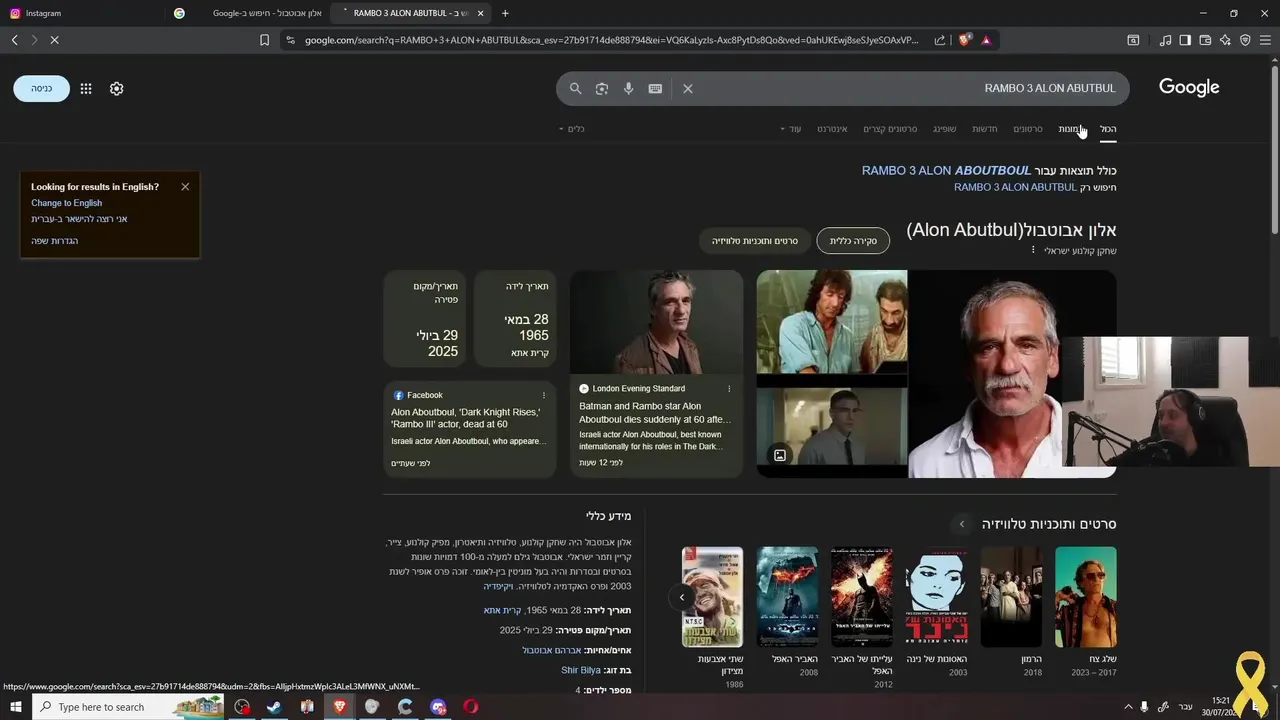This screenshot has height=720, width=1280.
Task: Advance the movies carousel arrow
Action: click(x=682, y=598)
